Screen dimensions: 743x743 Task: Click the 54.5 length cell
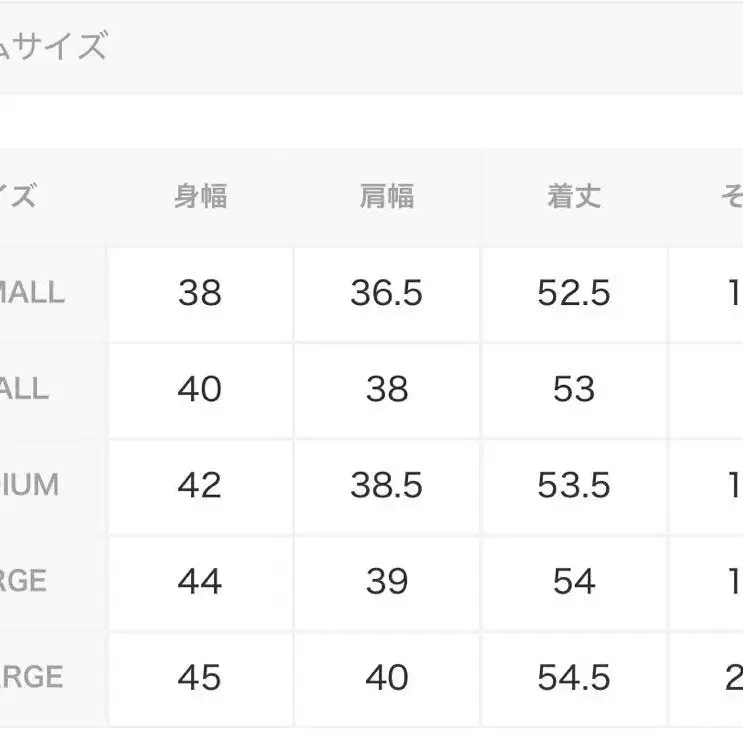[x=574, y=677]
